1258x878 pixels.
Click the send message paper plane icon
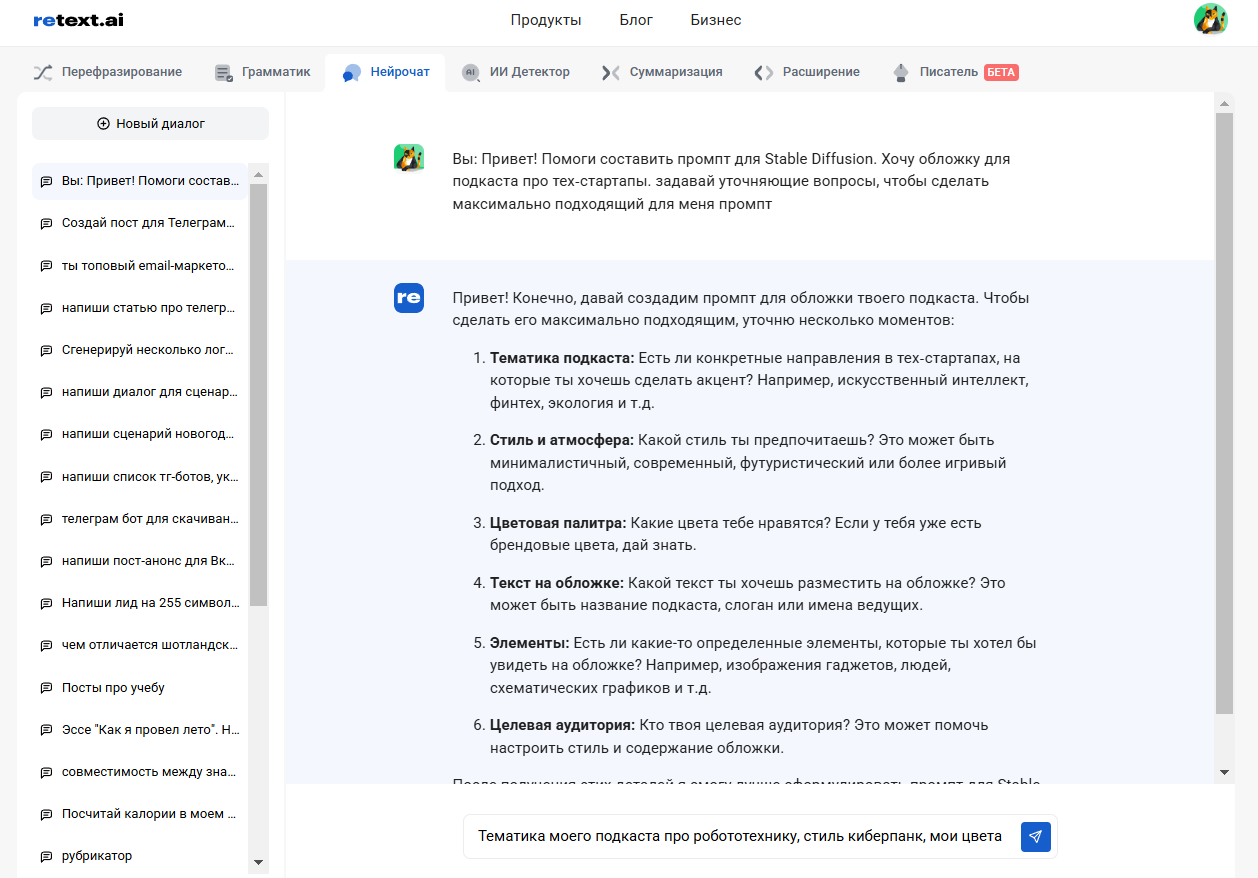tap(1035, 837)
